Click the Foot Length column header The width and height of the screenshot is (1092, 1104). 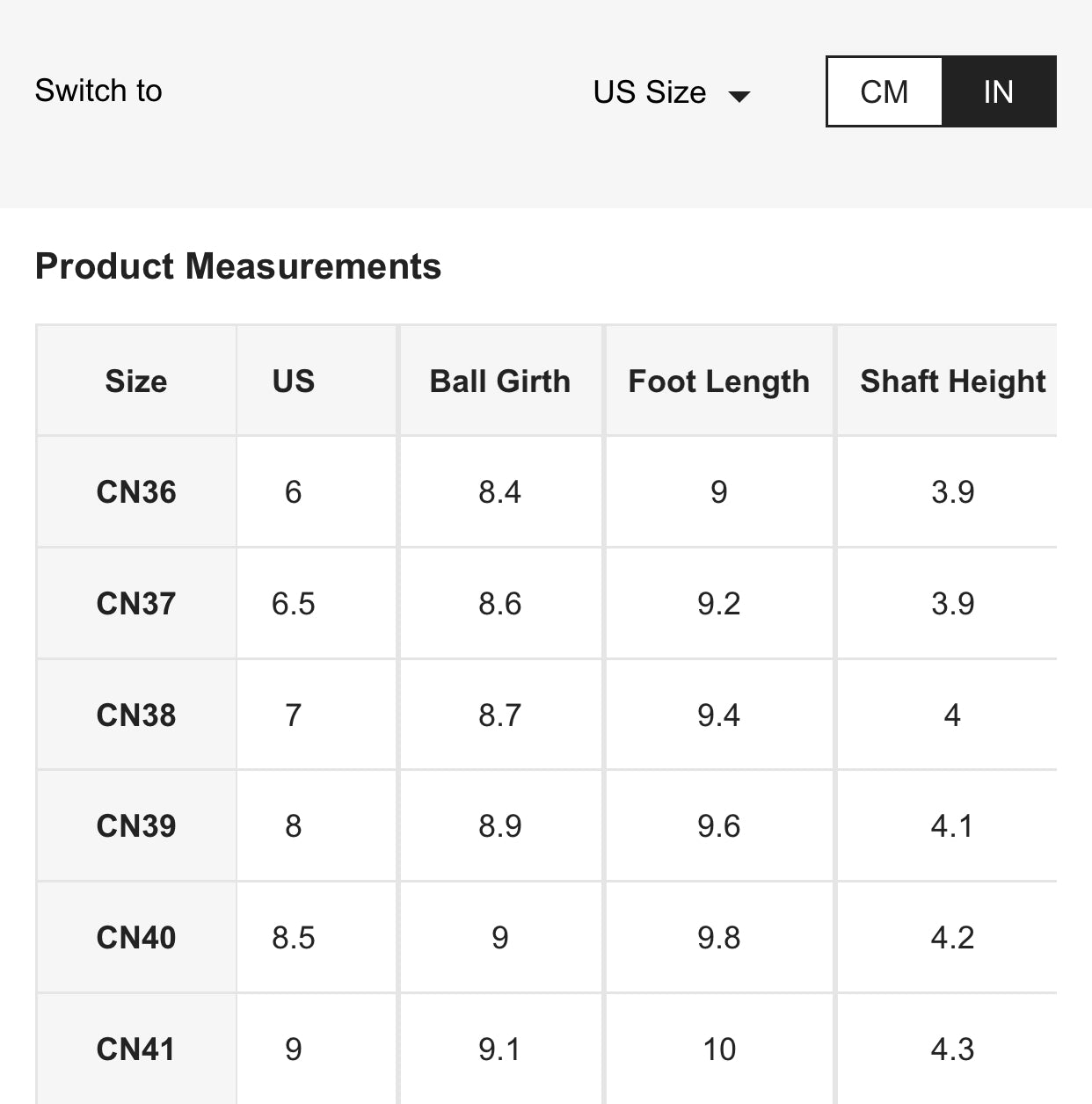[x=718, y=381]
